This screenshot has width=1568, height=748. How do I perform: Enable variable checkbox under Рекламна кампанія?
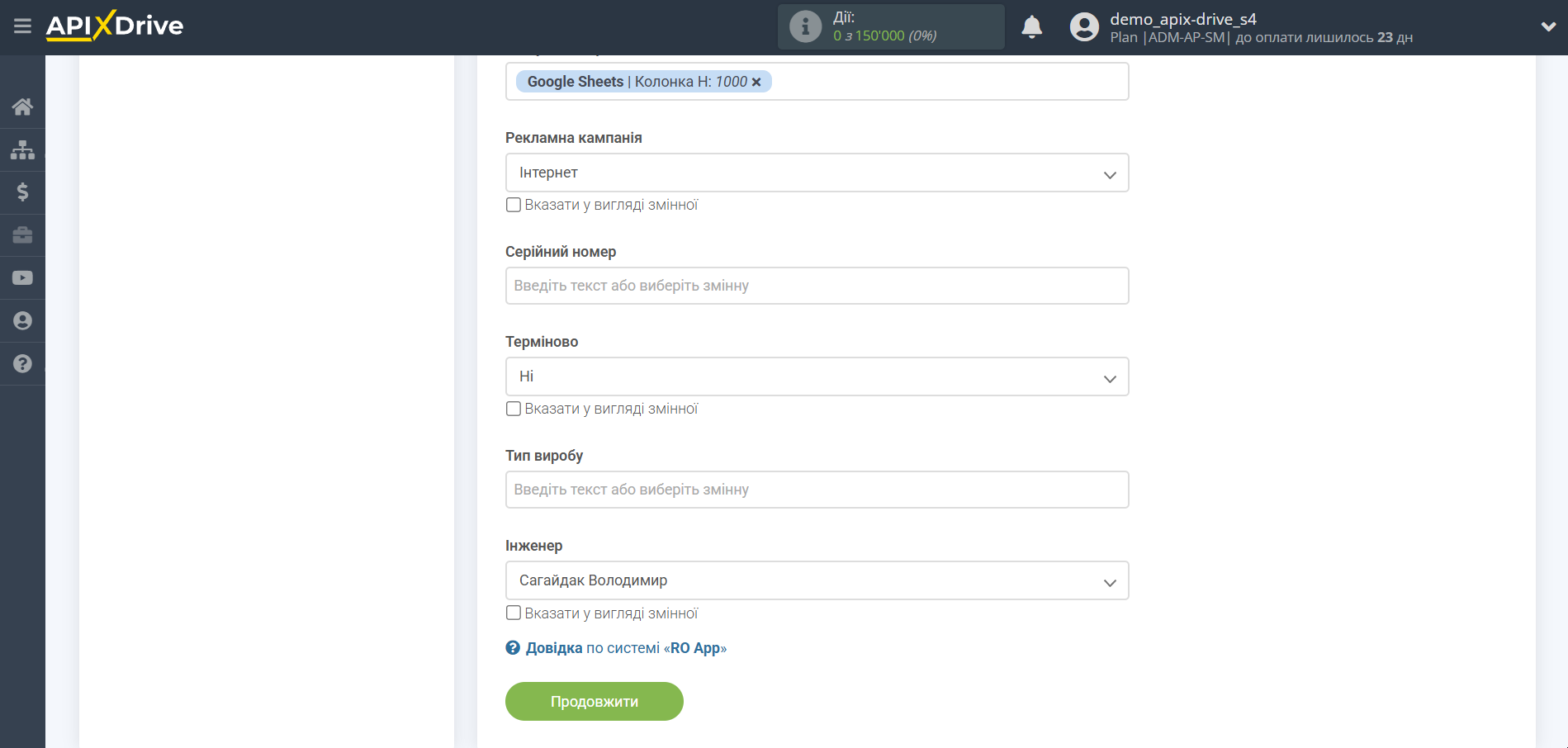(x=514, y=205)
